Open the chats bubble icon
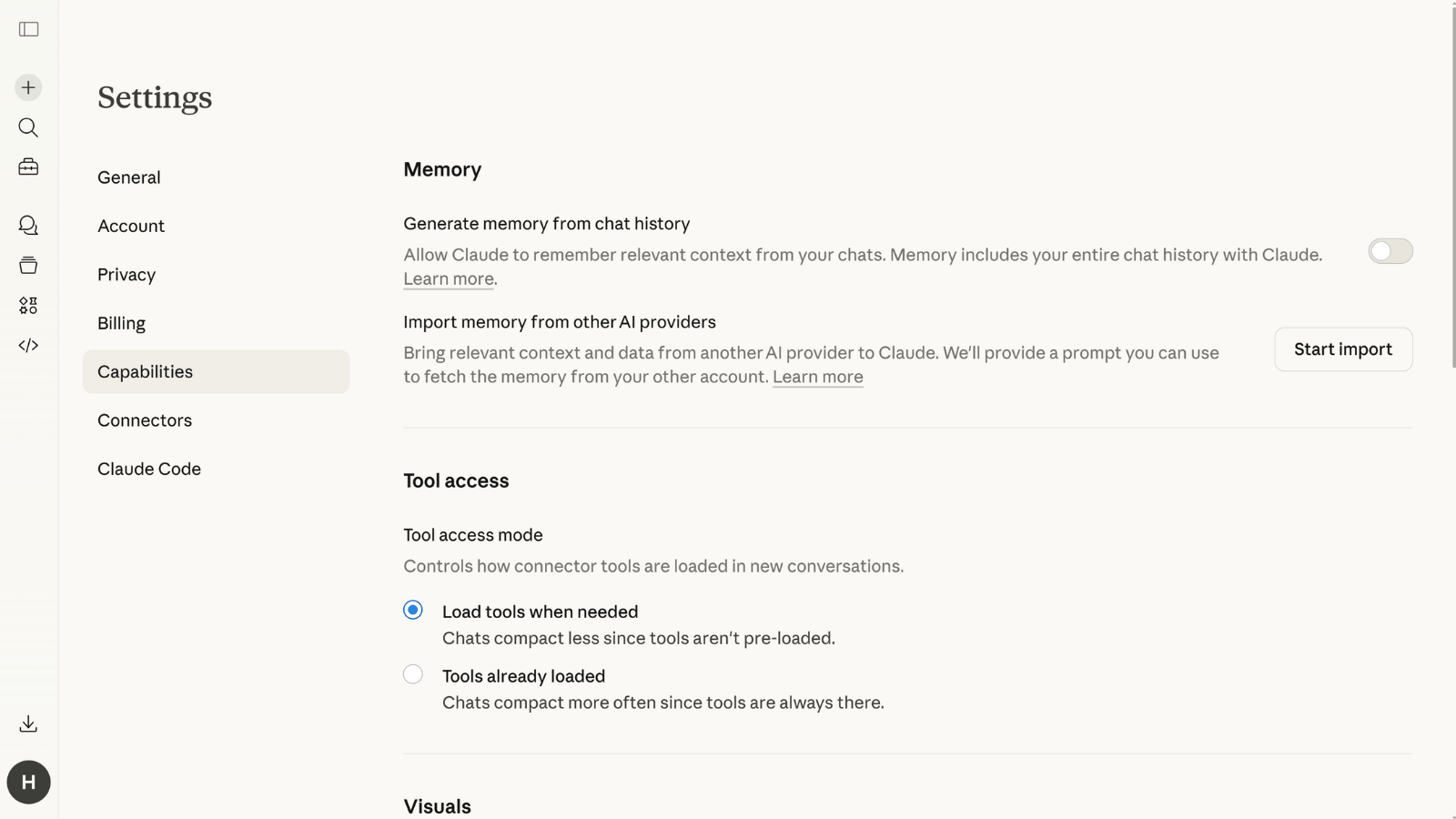The image size is (1456, 819). tap(28, 226)
